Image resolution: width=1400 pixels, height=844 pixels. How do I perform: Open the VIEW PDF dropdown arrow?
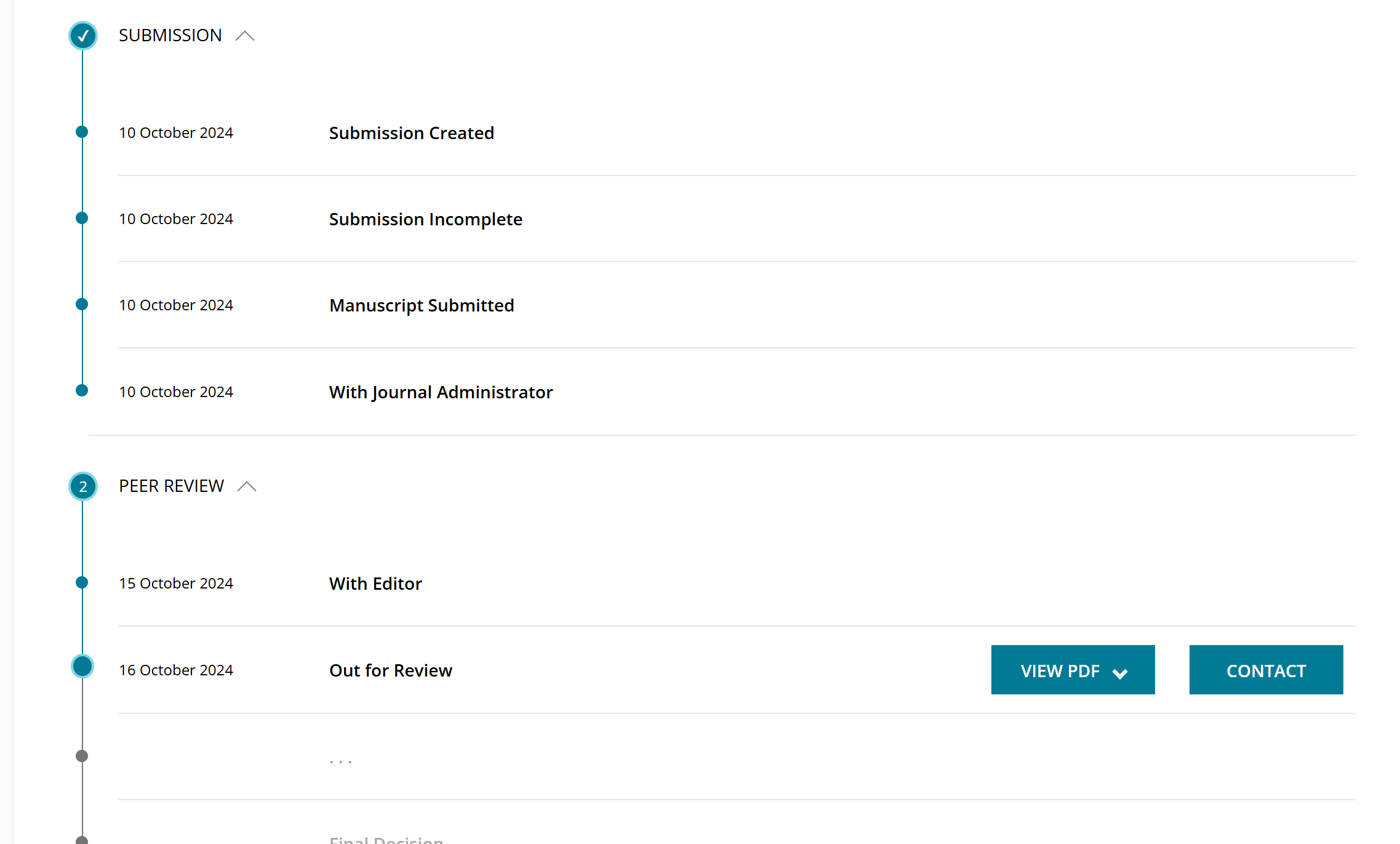(x=1120, y=673)
